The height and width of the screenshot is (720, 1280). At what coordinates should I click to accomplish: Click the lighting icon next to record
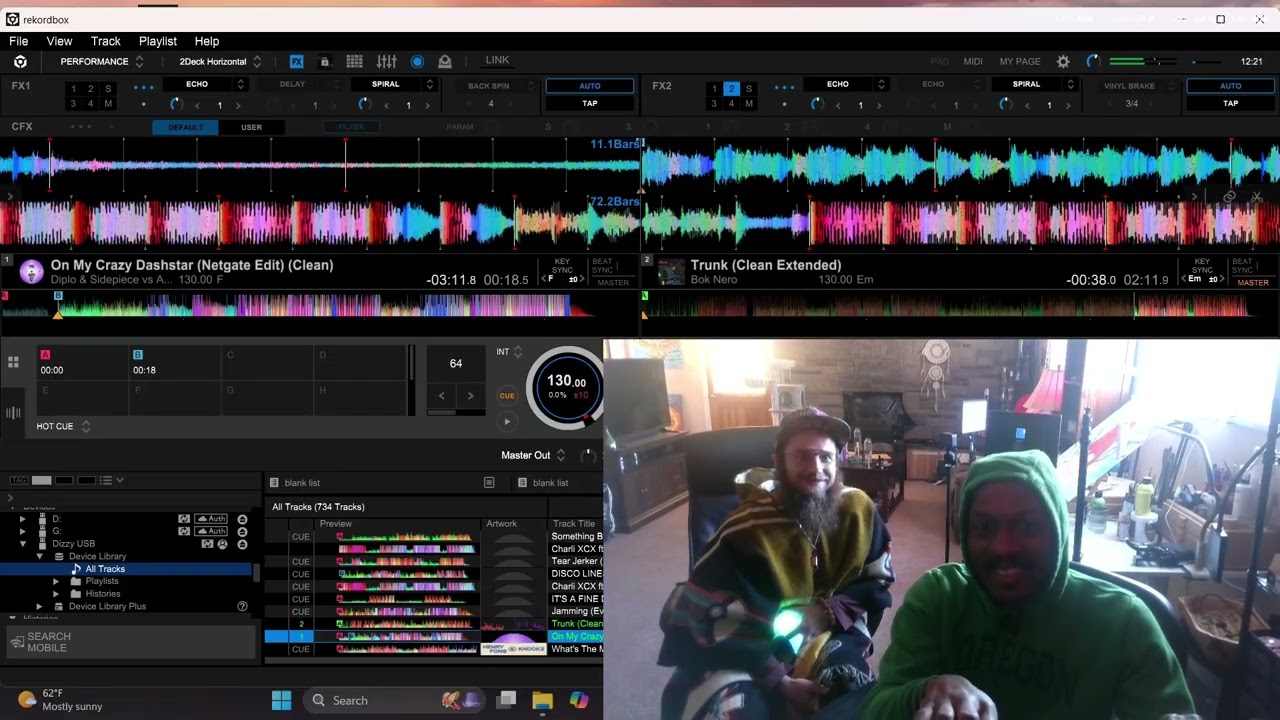point(445,61)
